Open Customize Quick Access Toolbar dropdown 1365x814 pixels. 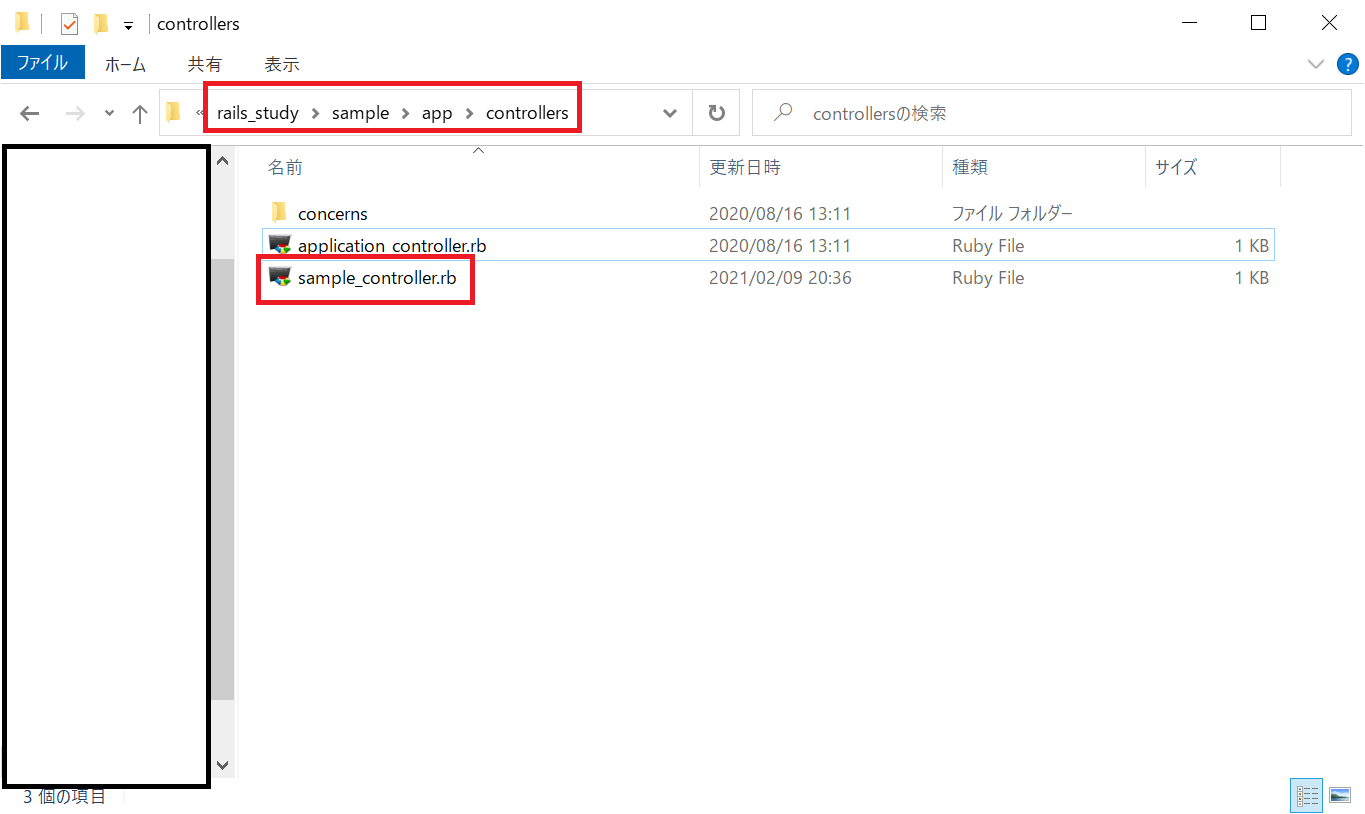coord(128,24)
